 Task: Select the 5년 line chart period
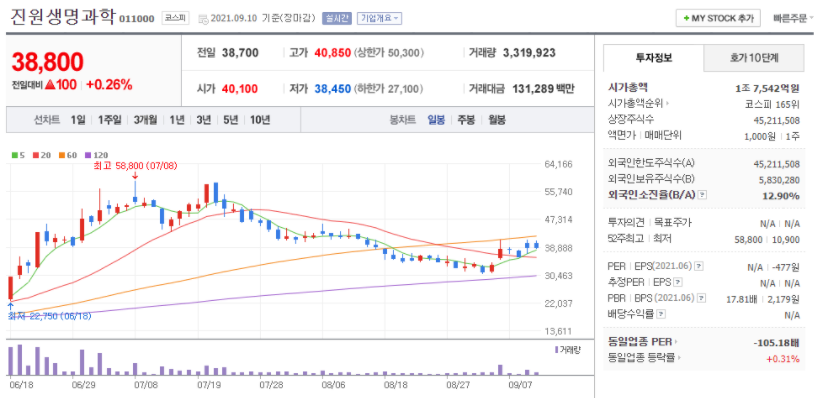[231, 120]
